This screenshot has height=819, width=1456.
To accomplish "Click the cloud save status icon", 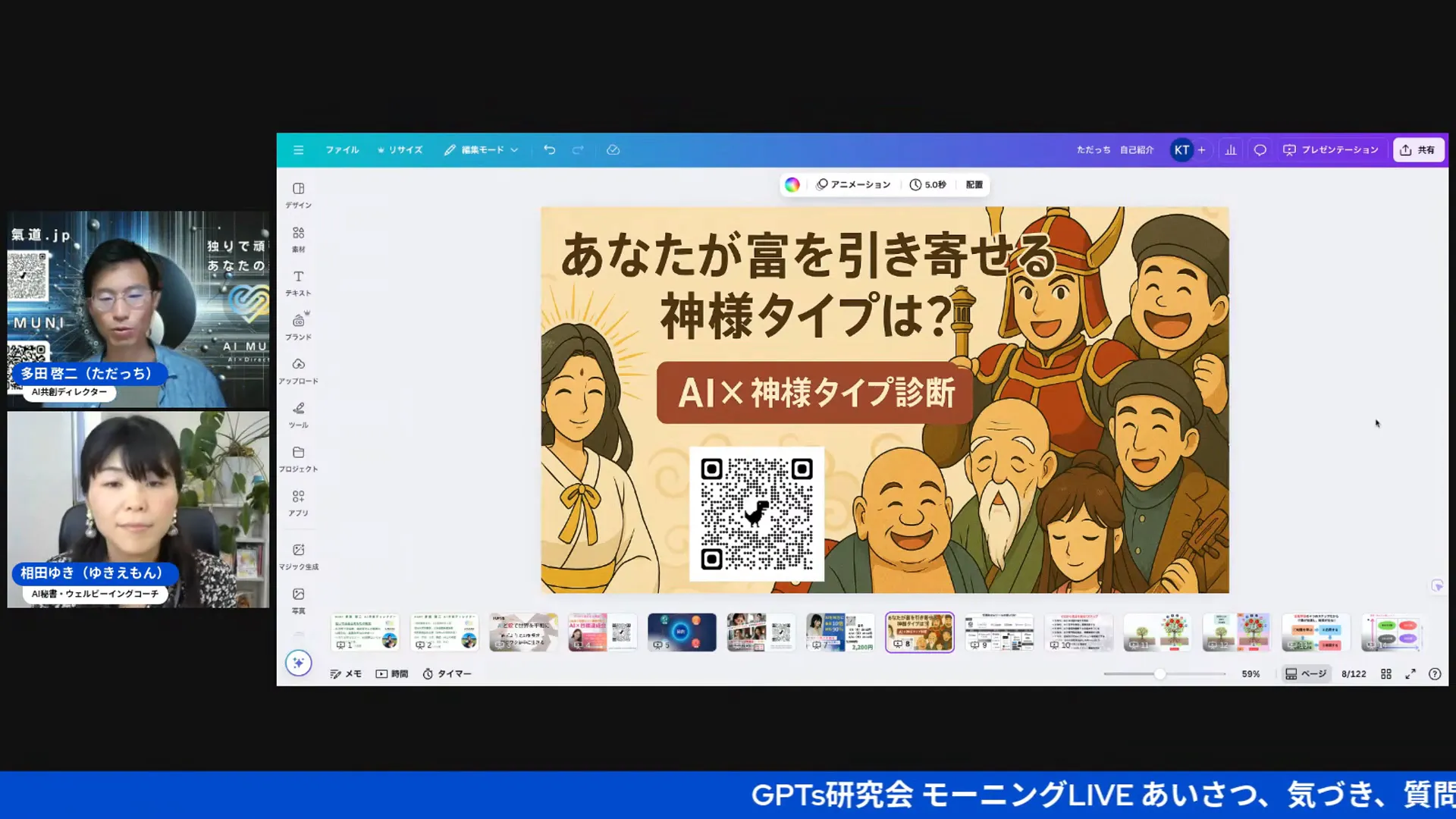I will click(613, 150).
